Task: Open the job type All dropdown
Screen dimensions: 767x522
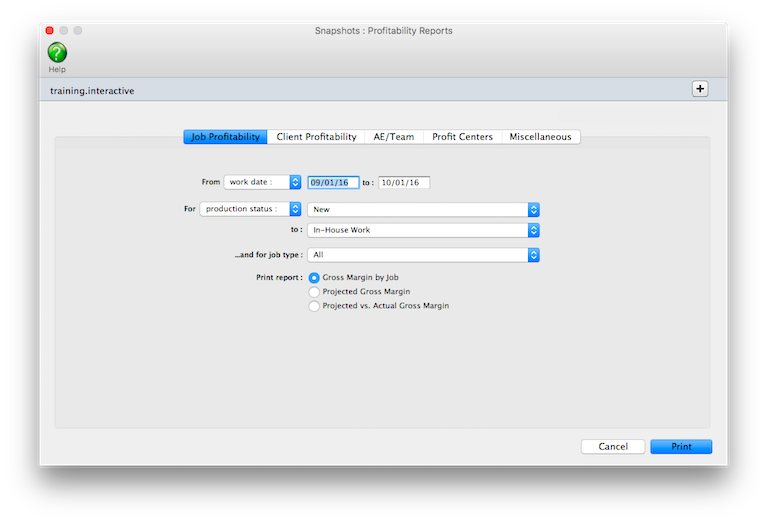Action: pyautogui.click(x=424, y=255)
